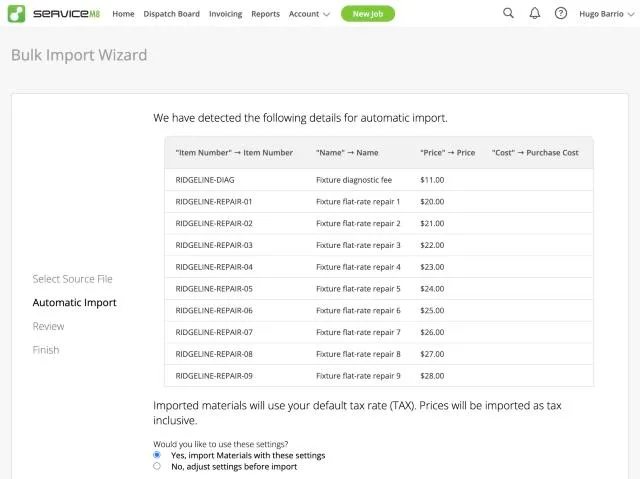Image resolution: width=640 pixels, height=479 pixels.
Task: Click the Bulk Import Wizard page title
Action: pos(79,55)
